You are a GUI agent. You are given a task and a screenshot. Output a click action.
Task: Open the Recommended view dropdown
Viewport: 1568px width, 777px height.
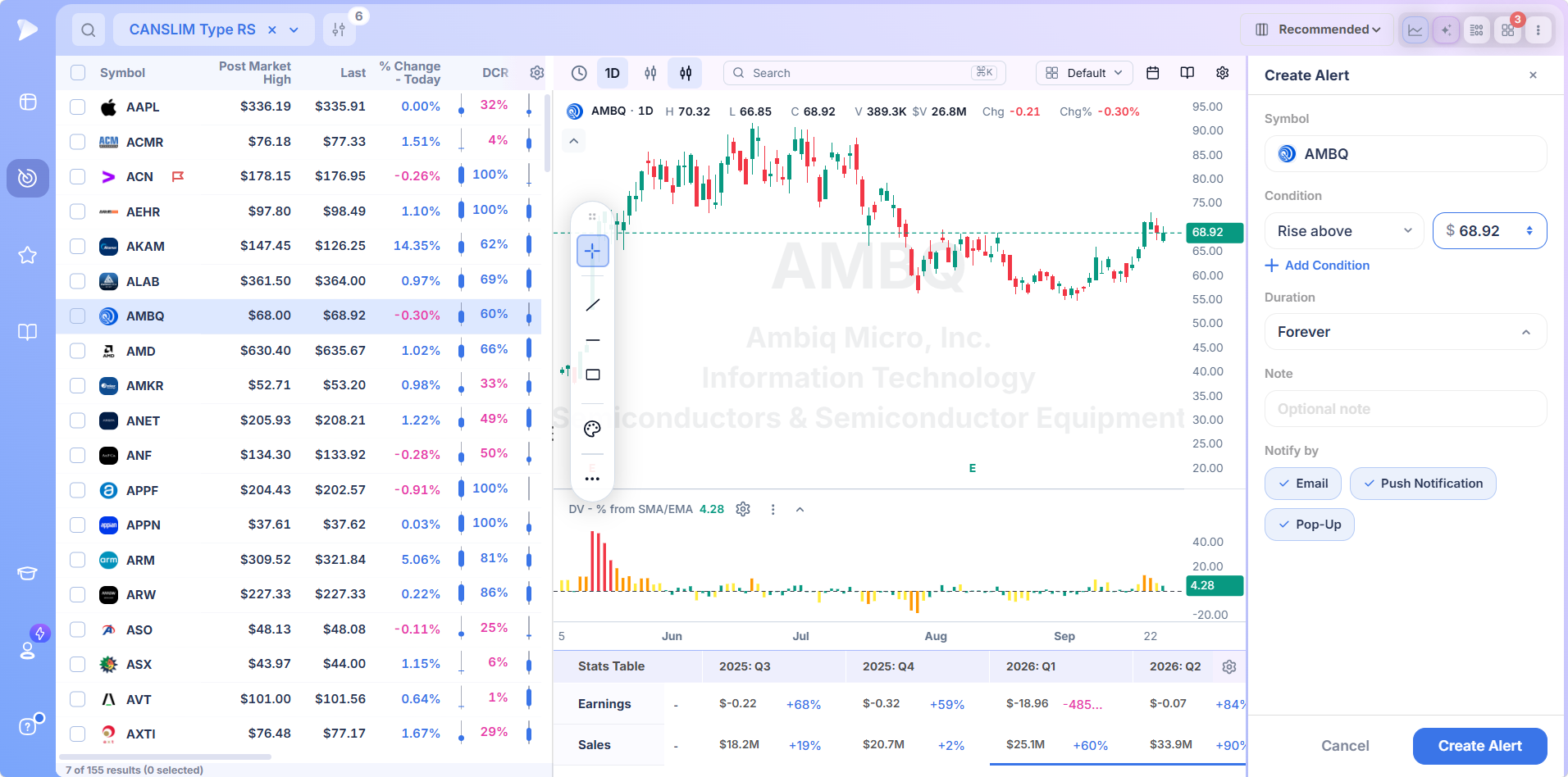point(1317,30)
